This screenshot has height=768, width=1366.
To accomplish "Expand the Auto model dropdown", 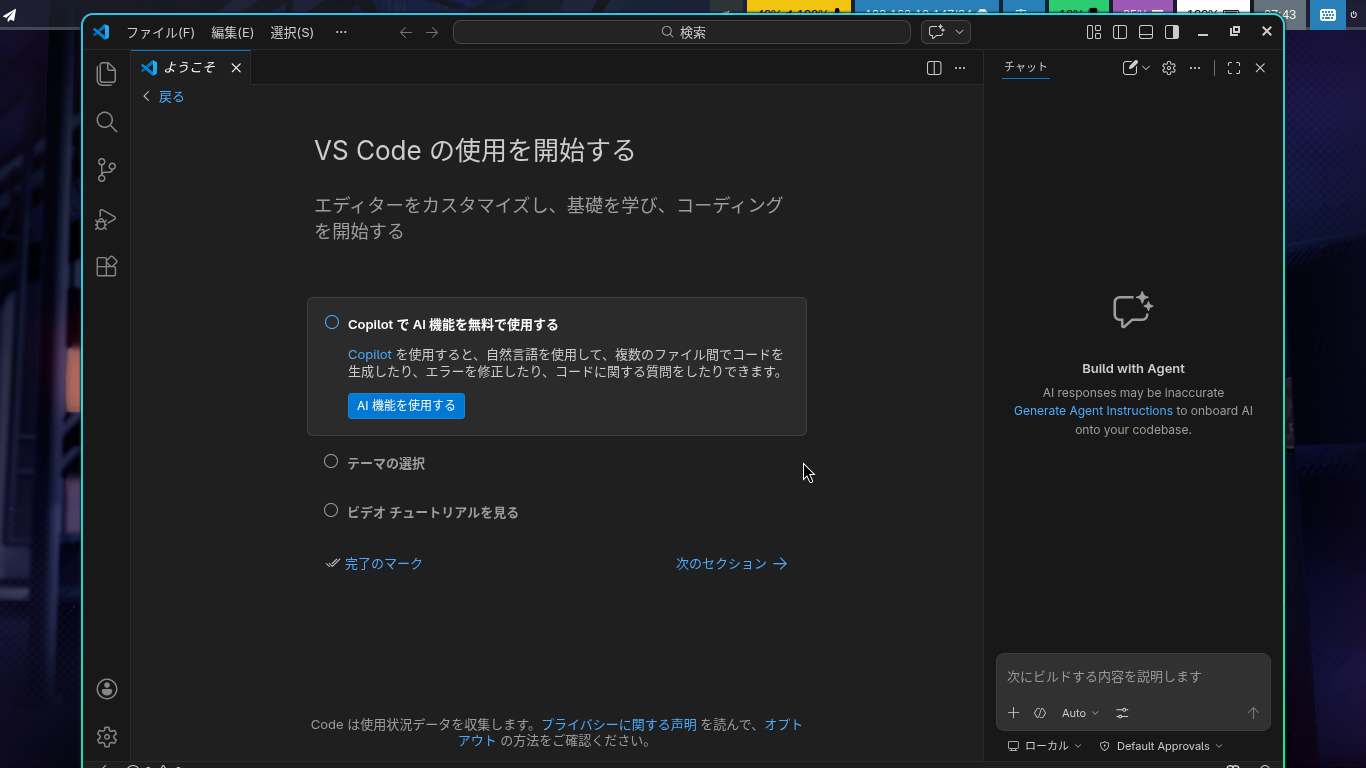I will tap(1080, 713).
